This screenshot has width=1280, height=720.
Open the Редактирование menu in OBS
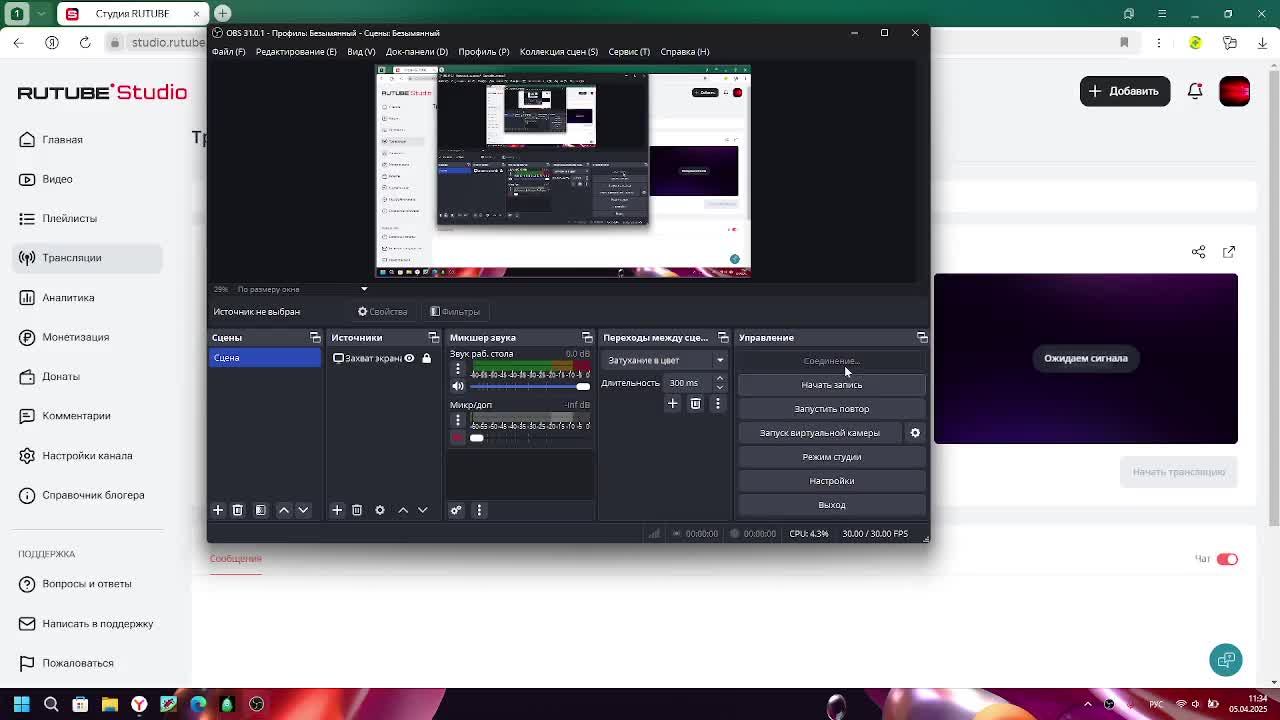click(296, 52)
